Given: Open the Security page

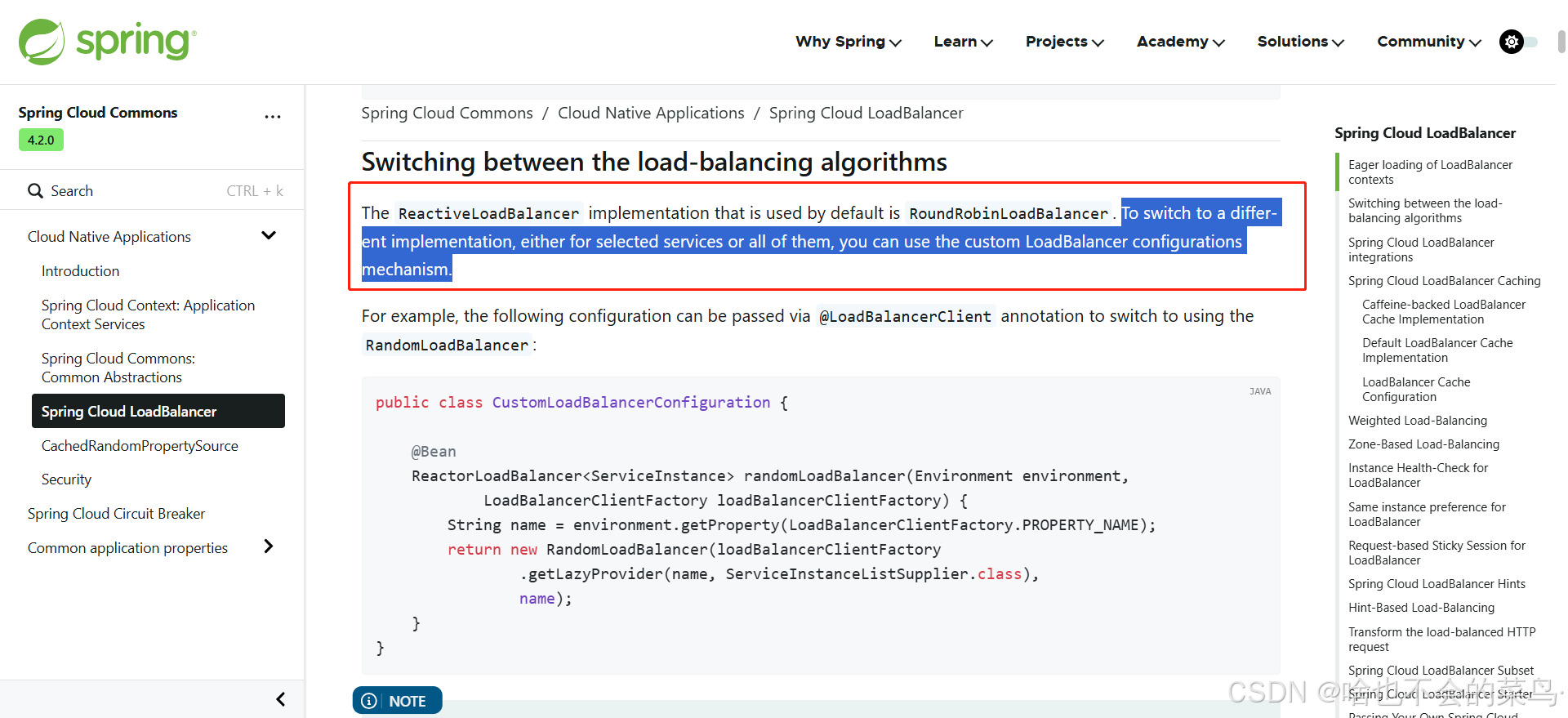Looking at the screenshot, I should pyautogui.click(x=66, y=479).
